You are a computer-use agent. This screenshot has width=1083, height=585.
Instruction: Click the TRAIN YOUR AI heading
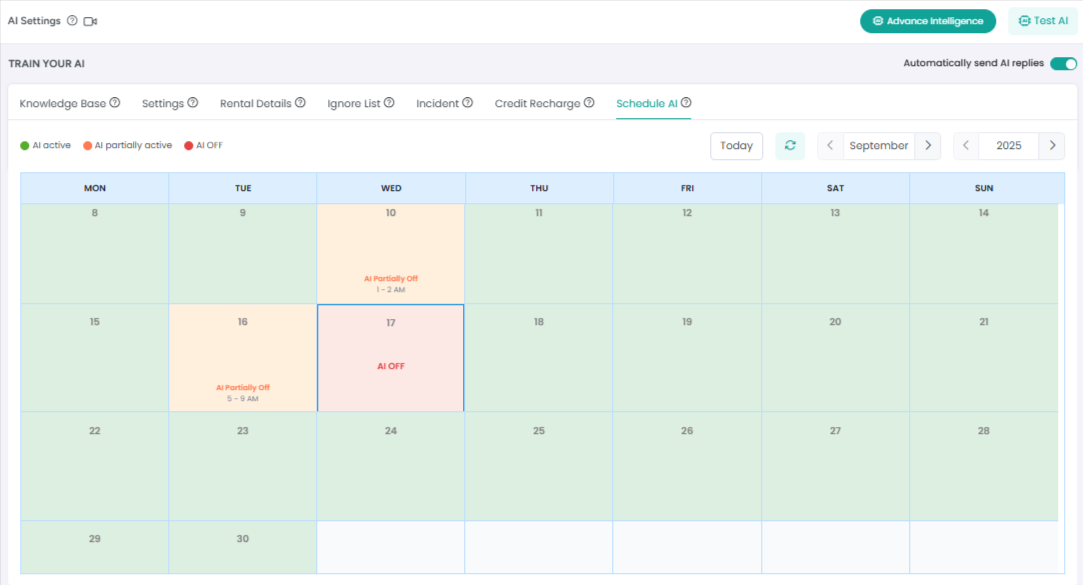click(x=46, y=64)
